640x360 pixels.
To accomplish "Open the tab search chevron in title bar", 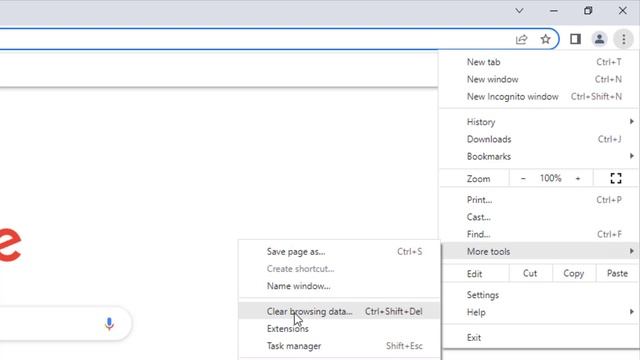I will [519, 11].
